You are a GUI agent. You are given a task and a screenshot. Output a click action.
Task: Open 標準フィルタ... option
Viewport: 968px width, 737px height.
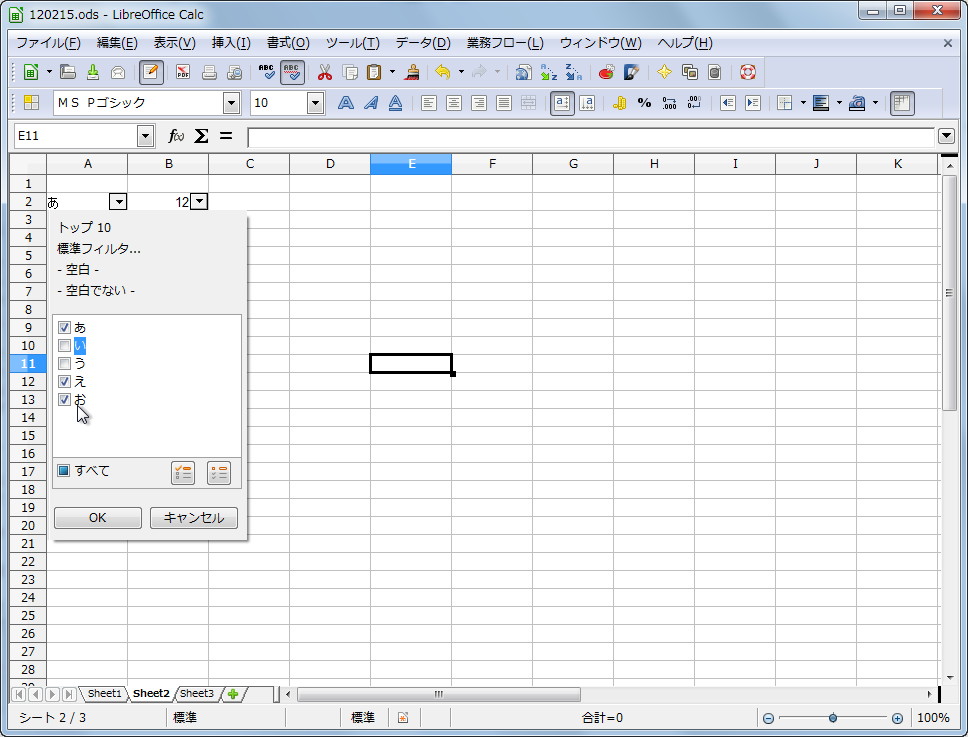[99, 248]
